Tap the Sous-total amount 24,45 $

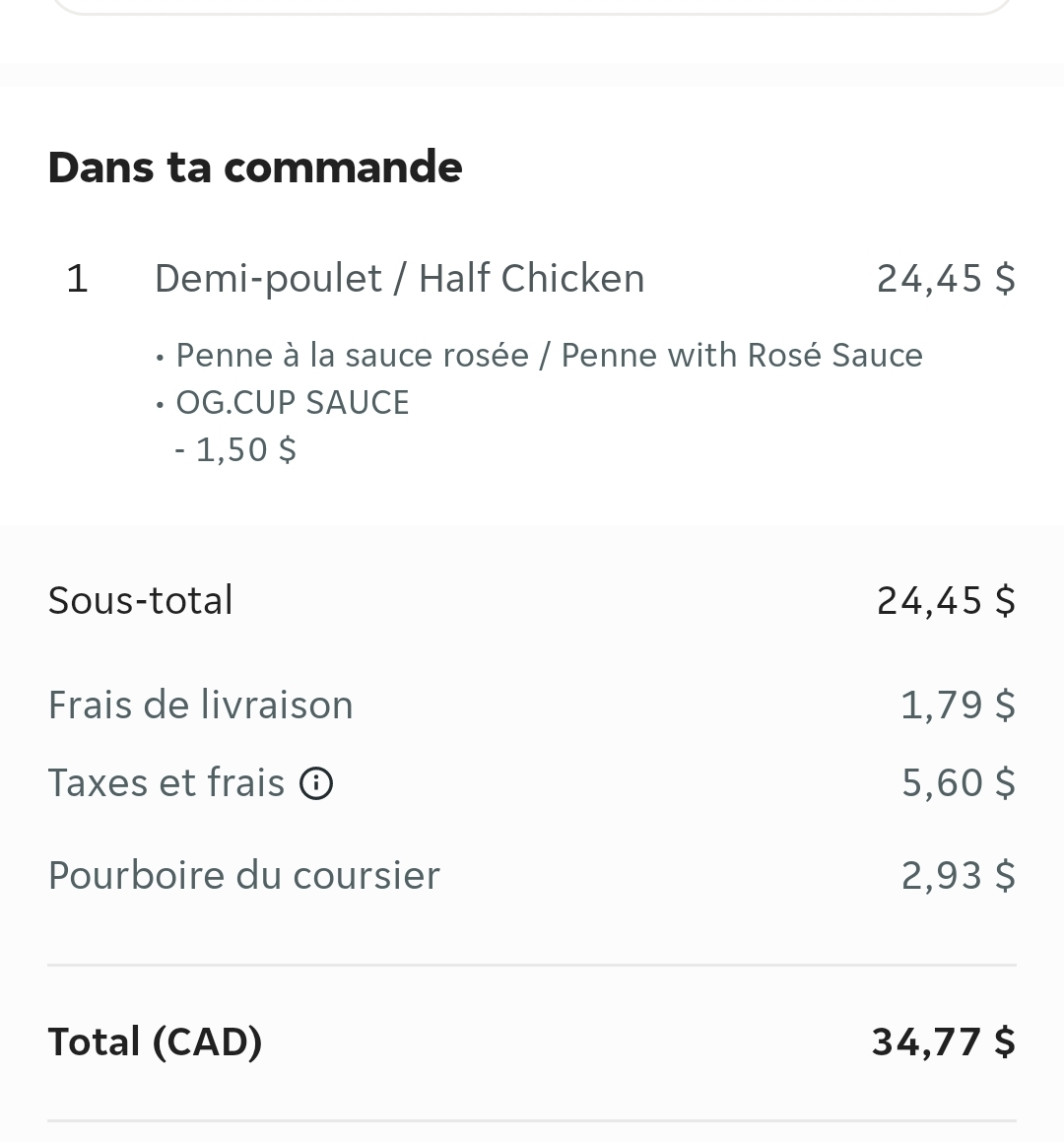945,601
